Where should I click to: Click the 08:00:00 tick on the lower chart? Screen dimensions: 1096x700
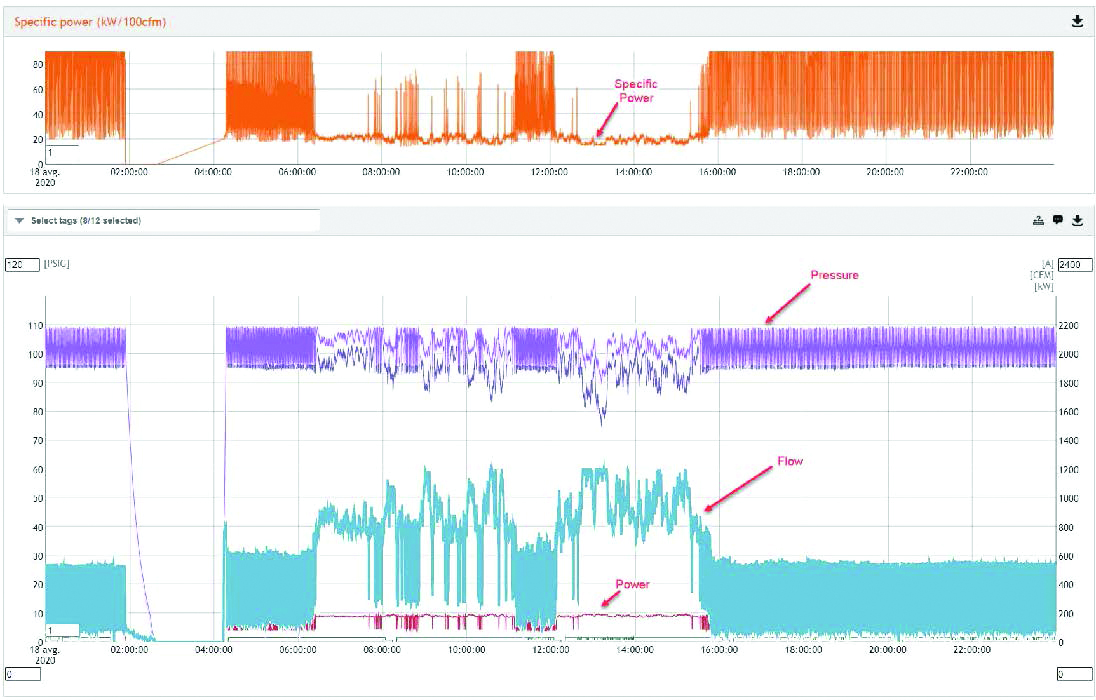point(382,650)
